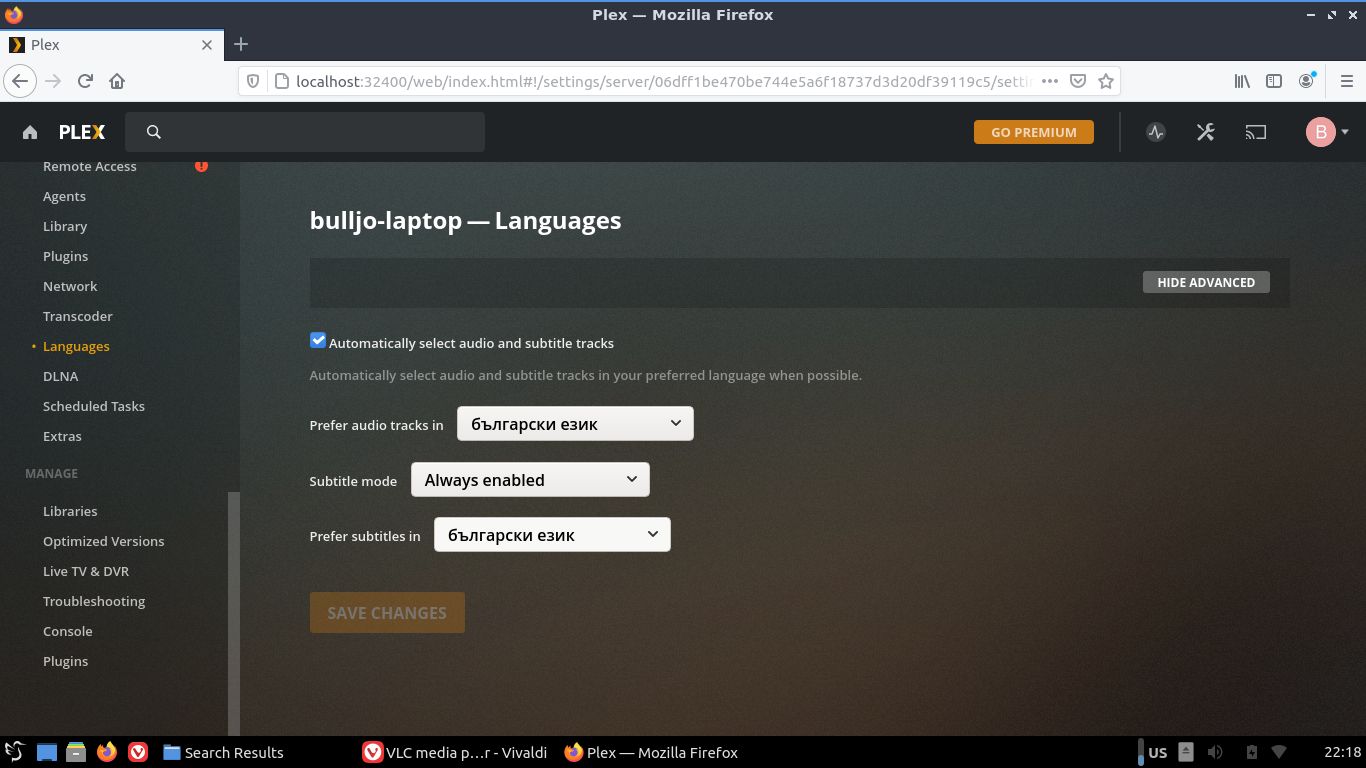Click the HIDE ADVANCED button
This screenshot has width=1366, height=768.
(x=1206, y=282)
